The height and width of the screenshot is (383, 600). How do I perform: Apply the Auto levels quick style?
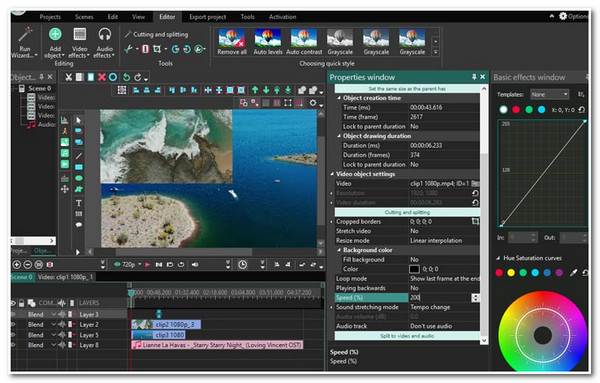pos(268,42)
